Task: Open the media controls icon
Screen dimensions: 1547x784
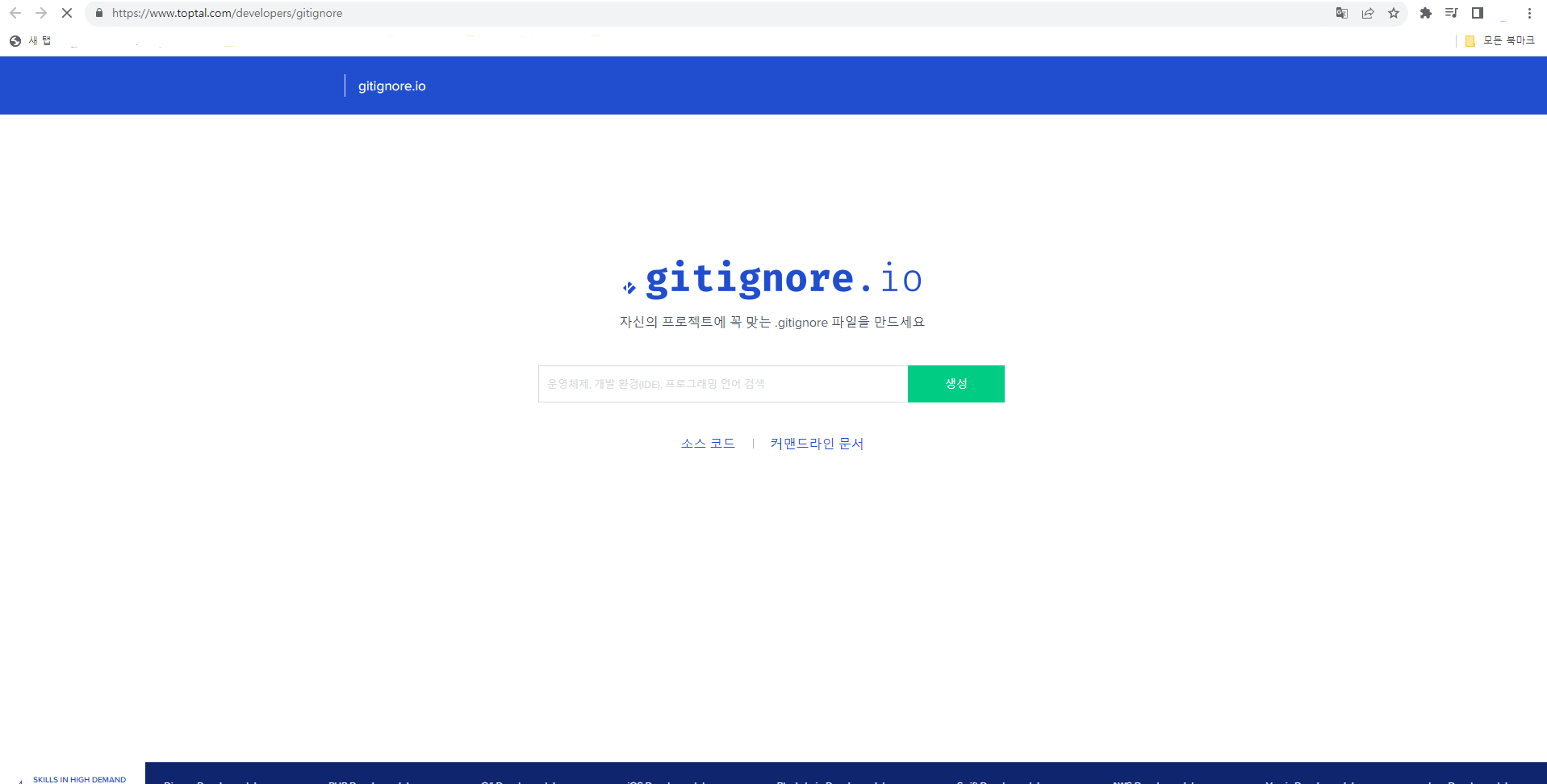Action: pyautogui.click(x=1451, y=13)
